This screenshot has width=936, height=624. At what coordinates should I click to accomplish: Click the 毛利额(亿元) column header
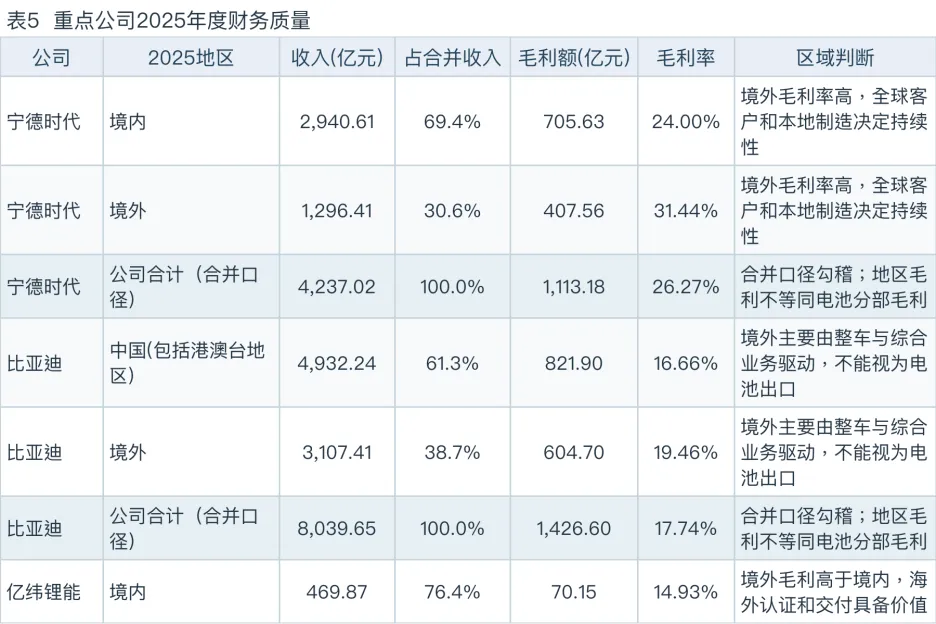pyautogui.click(x=574, y=57)
